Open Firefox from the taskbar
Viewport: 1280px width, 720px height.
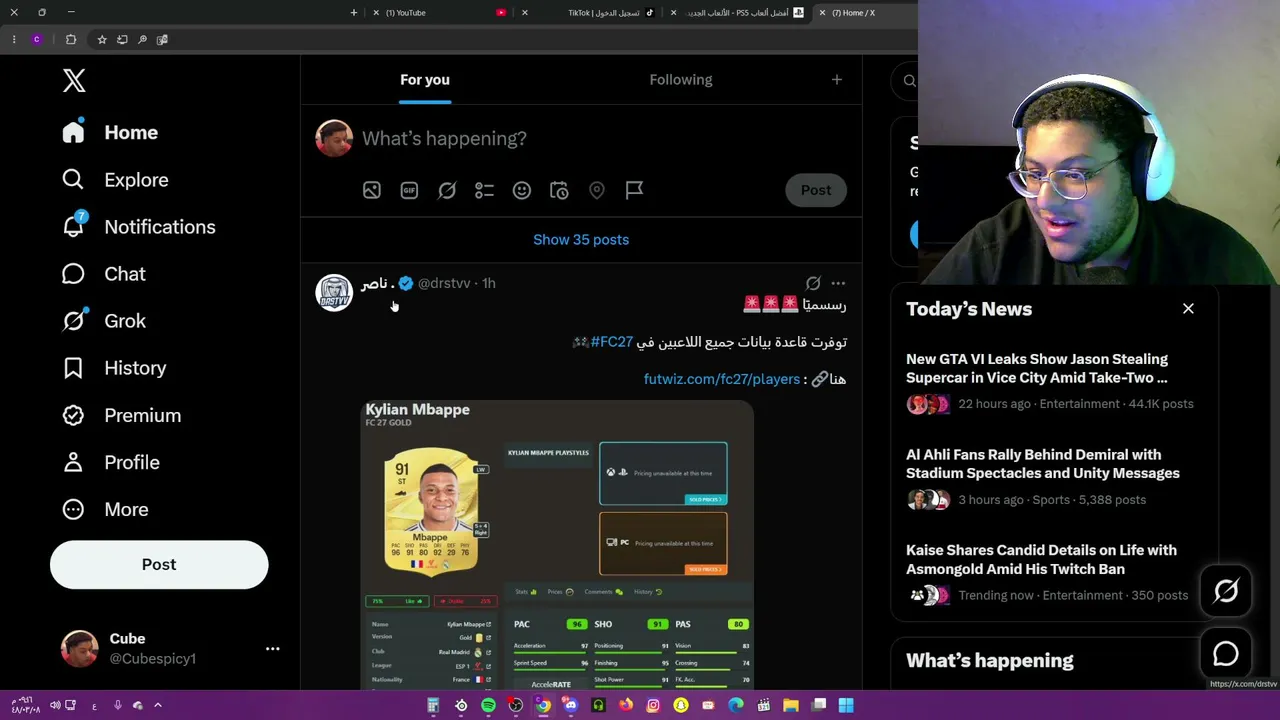pyautogui.click(x=626, y=706)
